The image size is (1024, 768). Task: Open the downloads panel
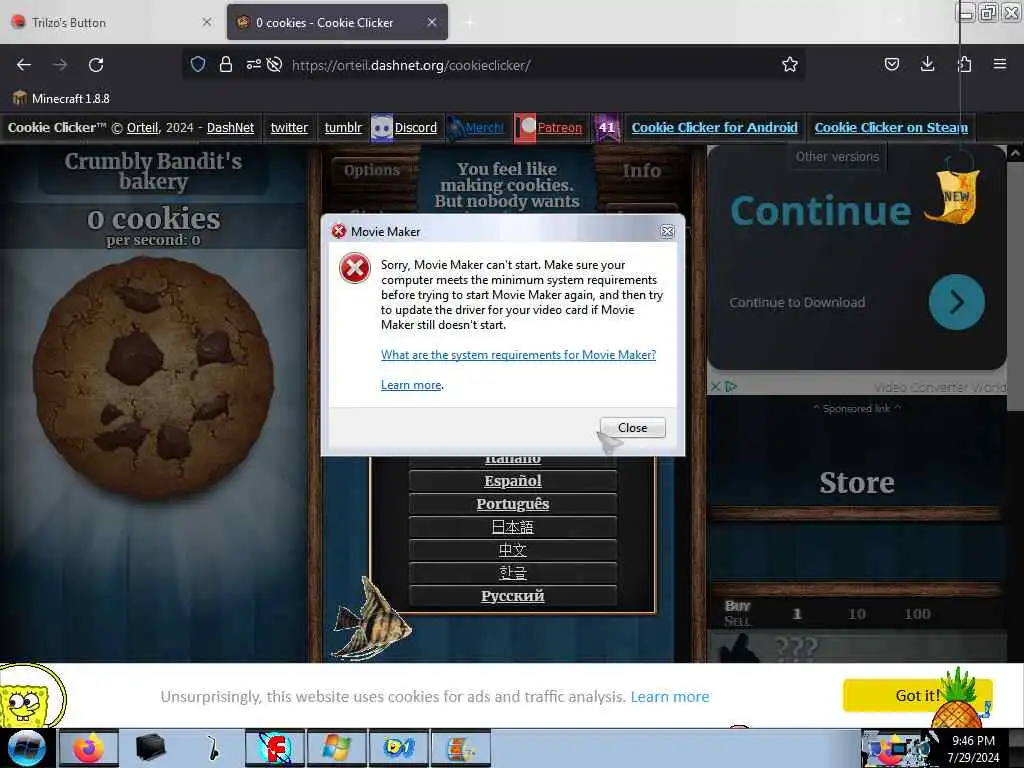point(927,64)
